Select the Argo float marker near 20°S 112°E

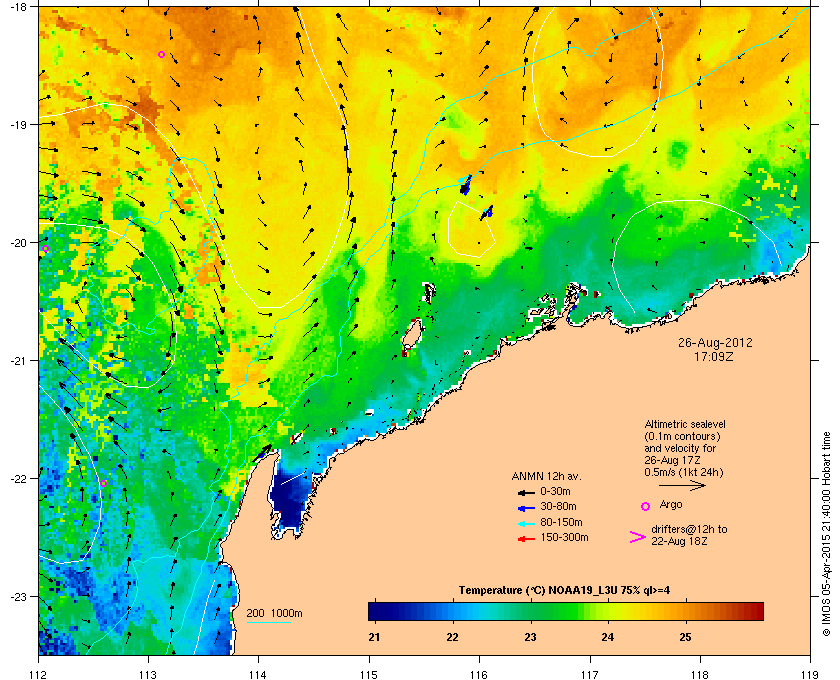[46, 249]
